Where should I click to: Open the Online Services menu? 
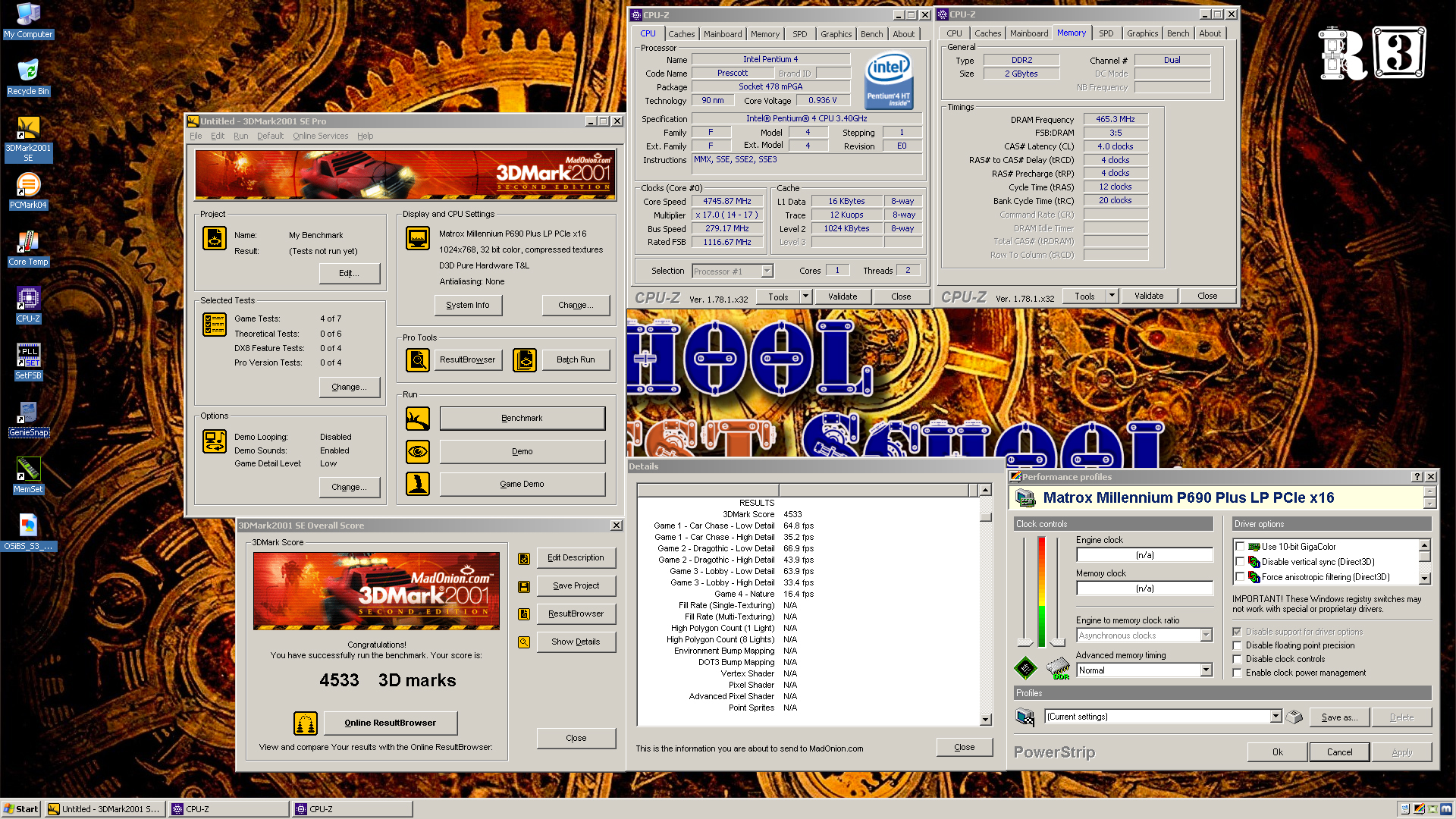(320, 136)
